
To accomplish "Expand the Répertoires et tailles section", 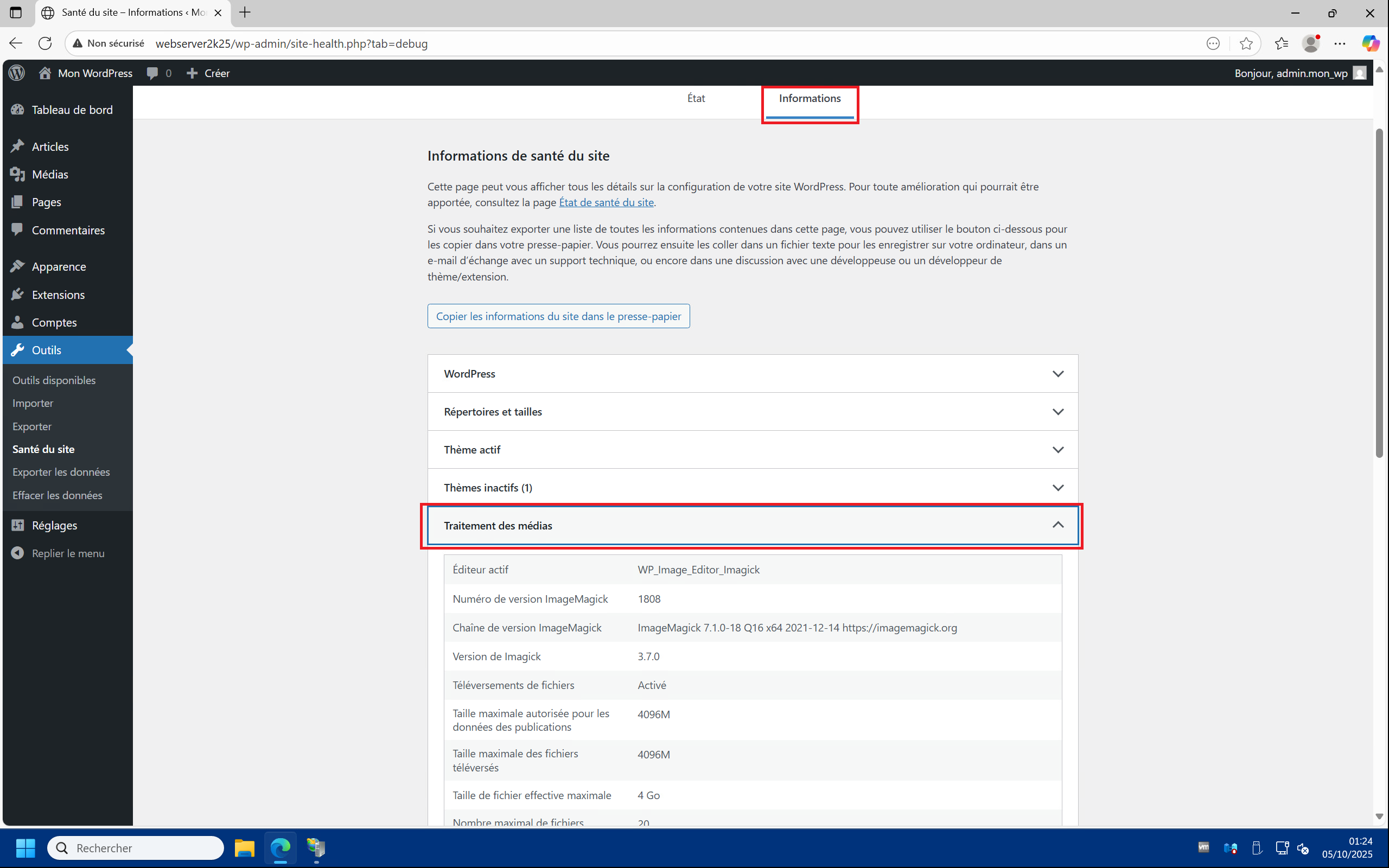I will tap(752, 412).
